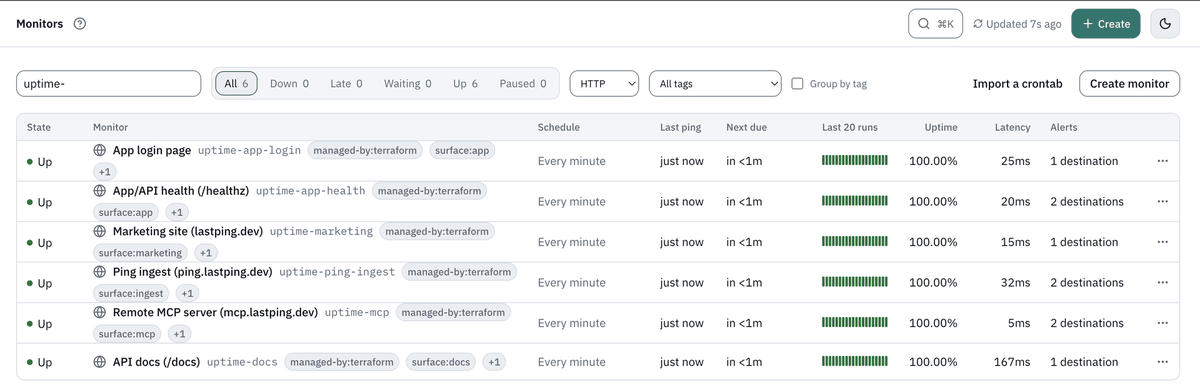Click the green Create button
Image resolution: width=1200 pixels, height=385 pixels.
tap(1106, 24)
